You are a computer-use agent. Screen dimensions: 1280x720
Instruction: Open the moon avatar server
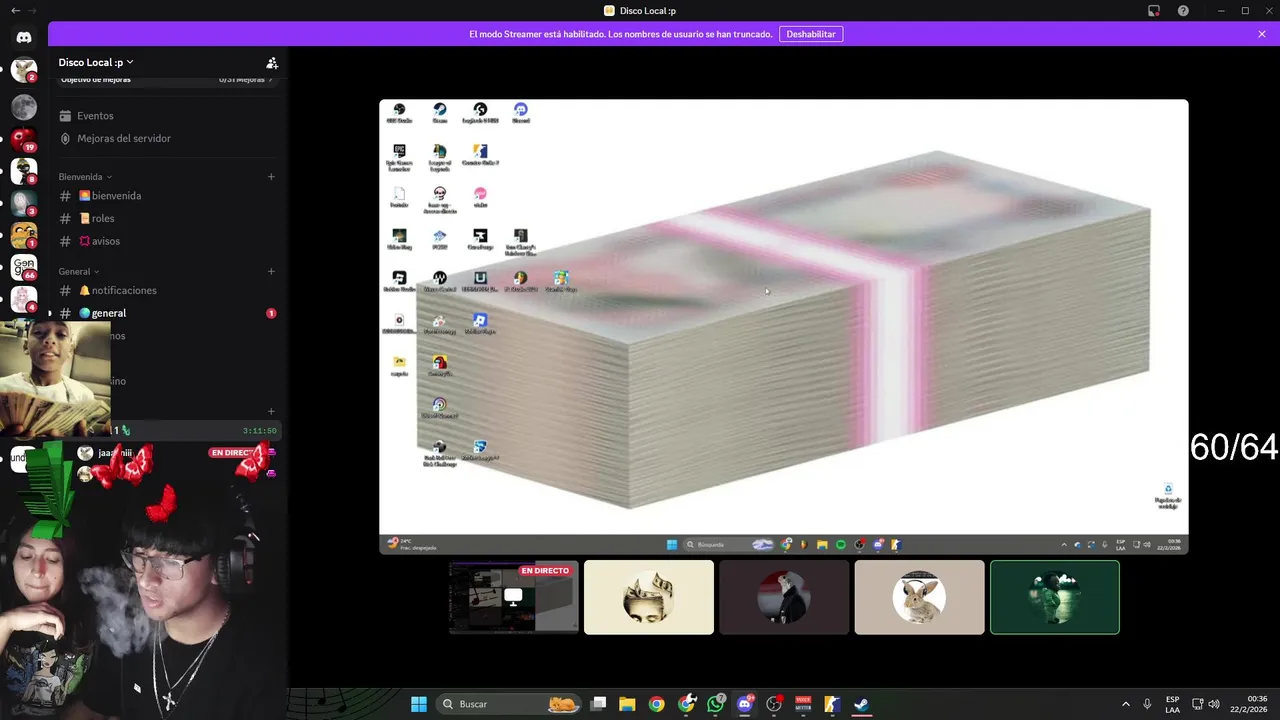click(24, 106)
